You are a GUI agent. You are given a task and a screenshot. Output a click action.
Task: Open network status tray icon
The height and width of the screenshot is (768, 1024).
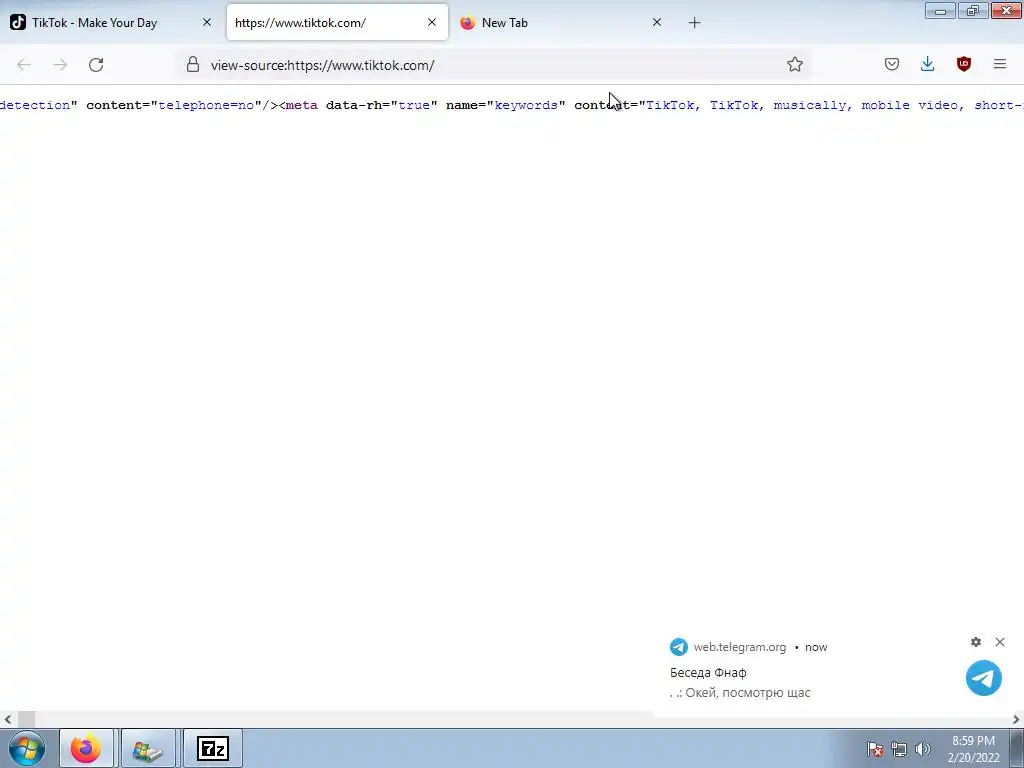coord(899,749)
